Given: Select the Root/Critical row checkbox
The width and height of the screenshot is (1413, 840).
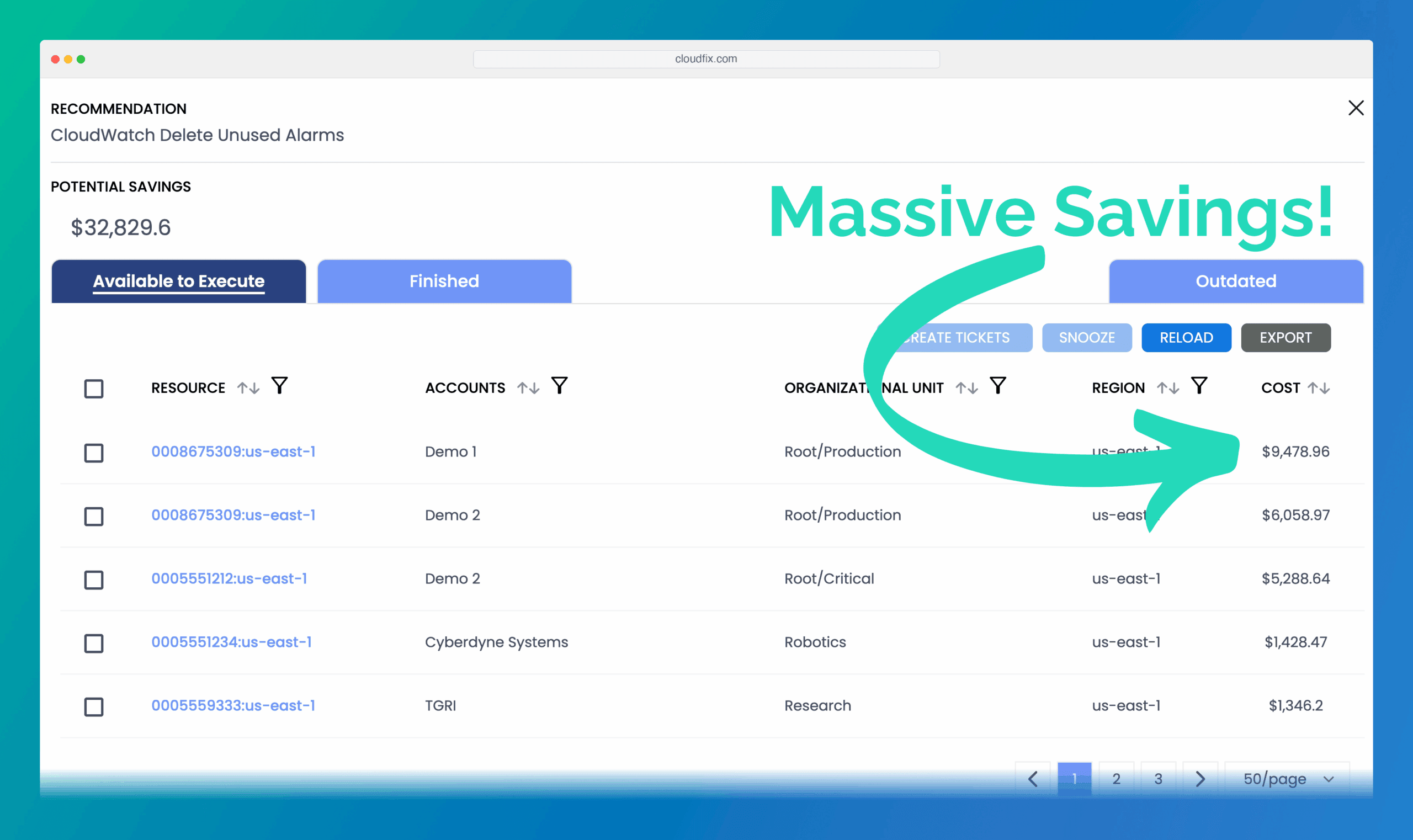Looking at the screenshot, I should click(94, 580).
